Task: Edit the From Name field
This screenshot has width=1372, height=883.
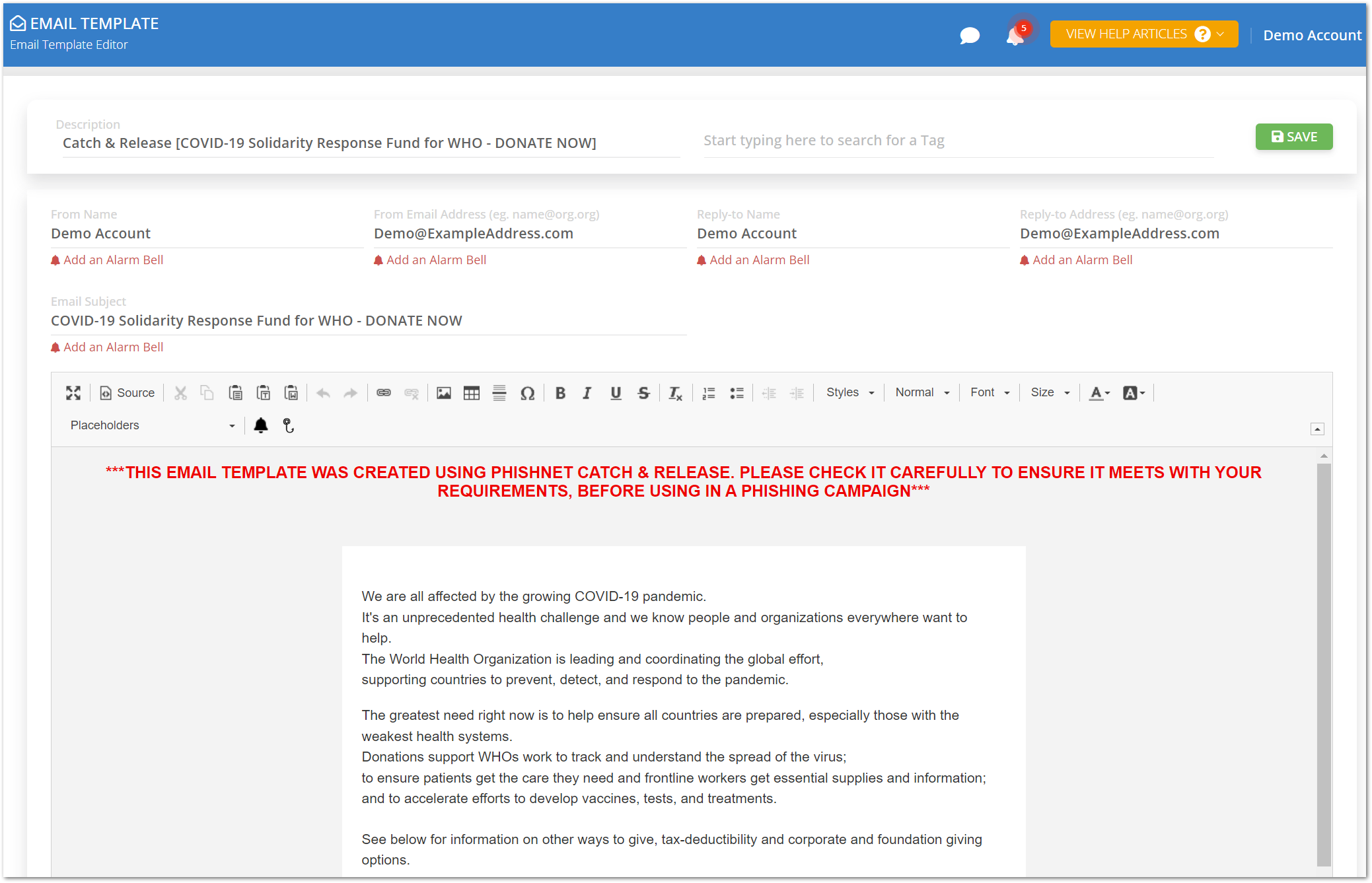Action: click(x=207, y=234)
